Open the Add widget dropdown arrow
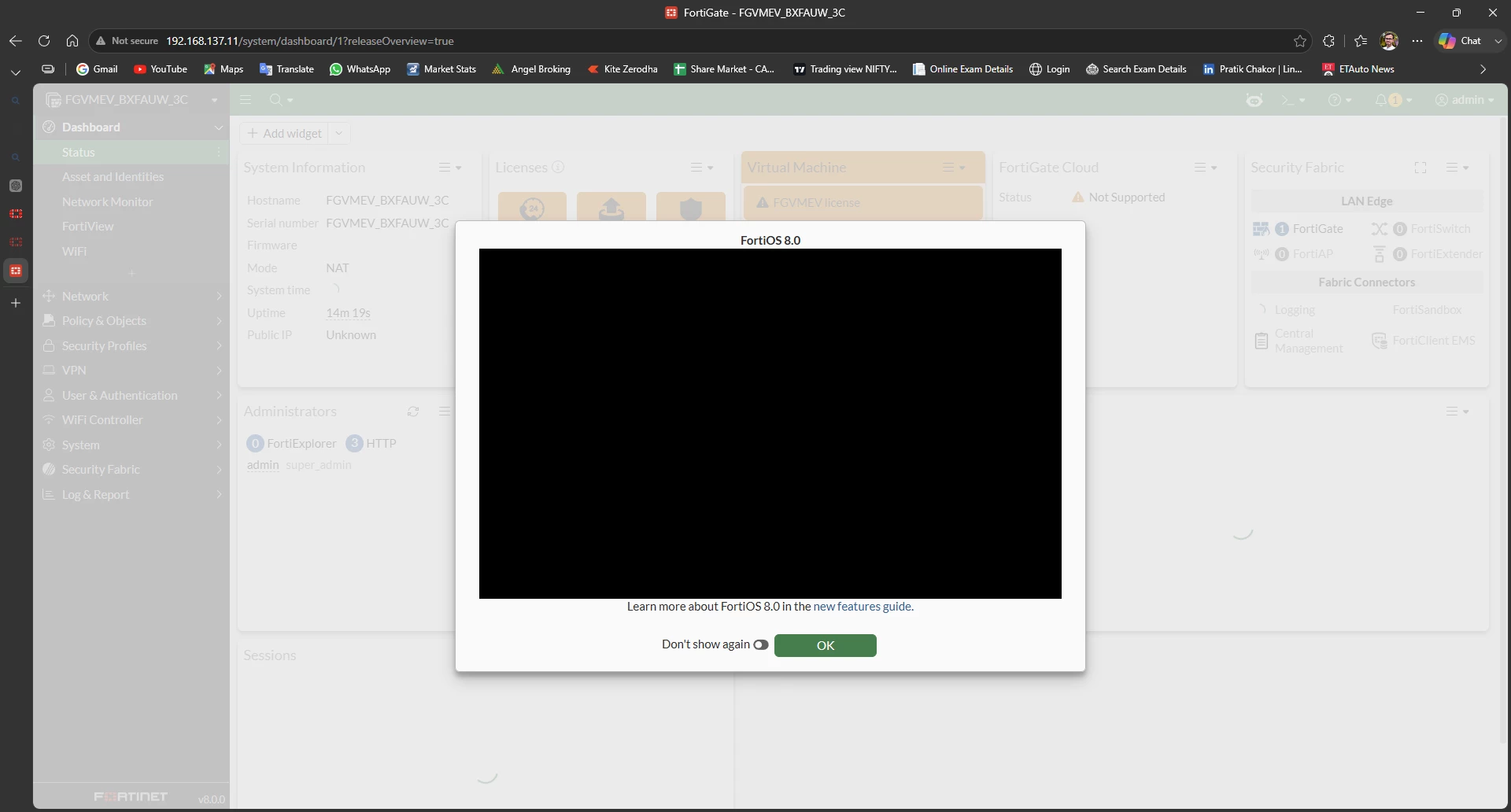The image size is (1511, 812). (x=339, y=134)
